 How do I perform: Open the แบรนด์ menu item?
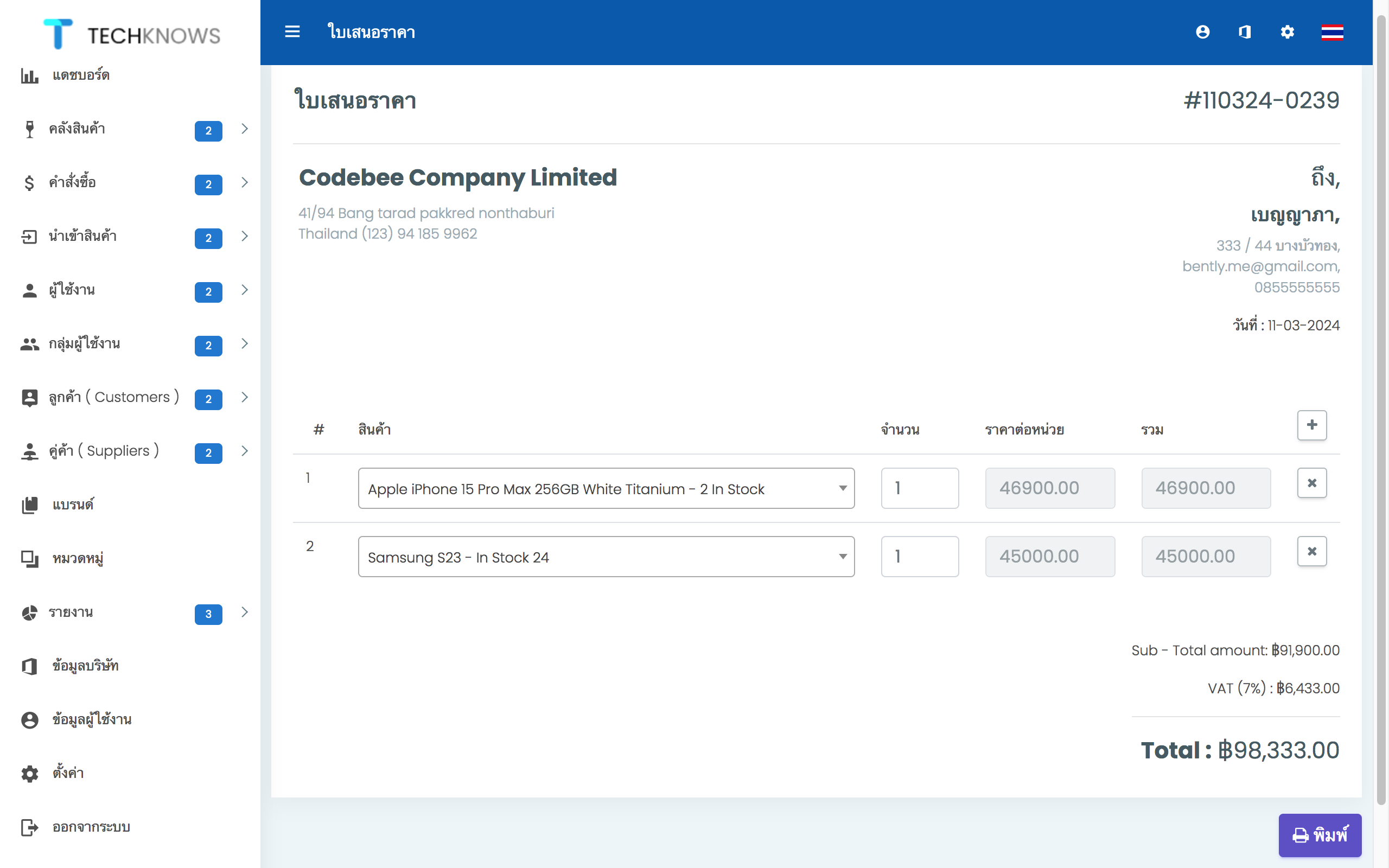point(72,505)
